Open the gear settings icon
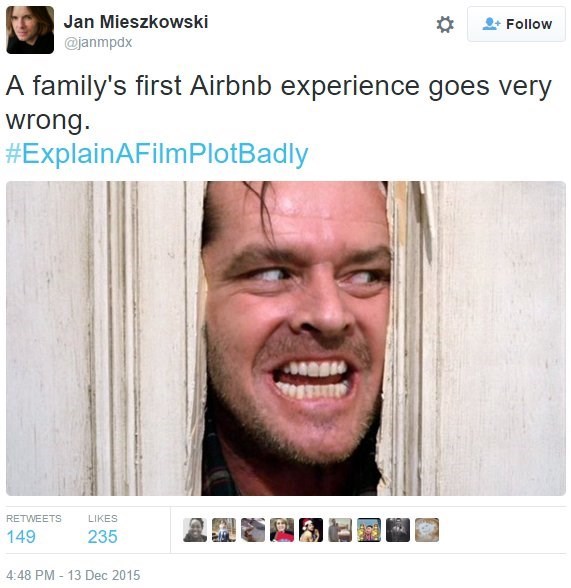The height and width of the screenshot is (588, 571). coord(445,25)
